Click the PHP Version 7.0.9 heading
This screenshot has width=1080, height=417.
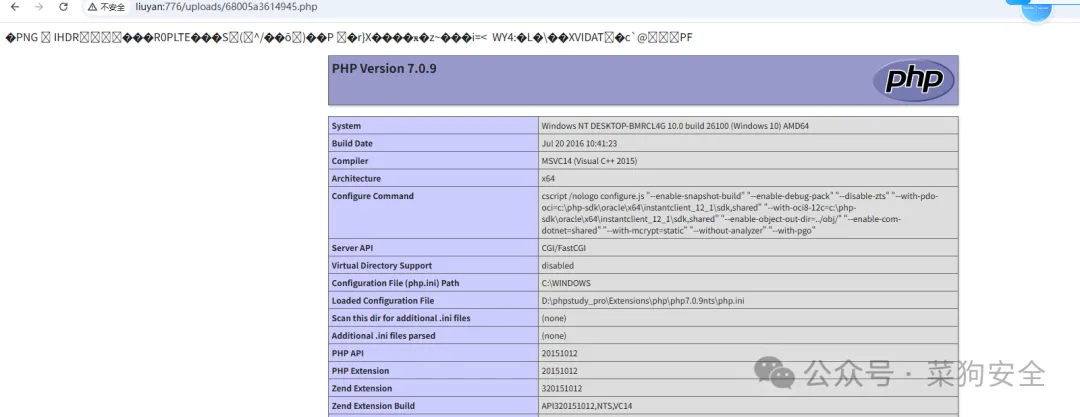(x=384, y=69)
